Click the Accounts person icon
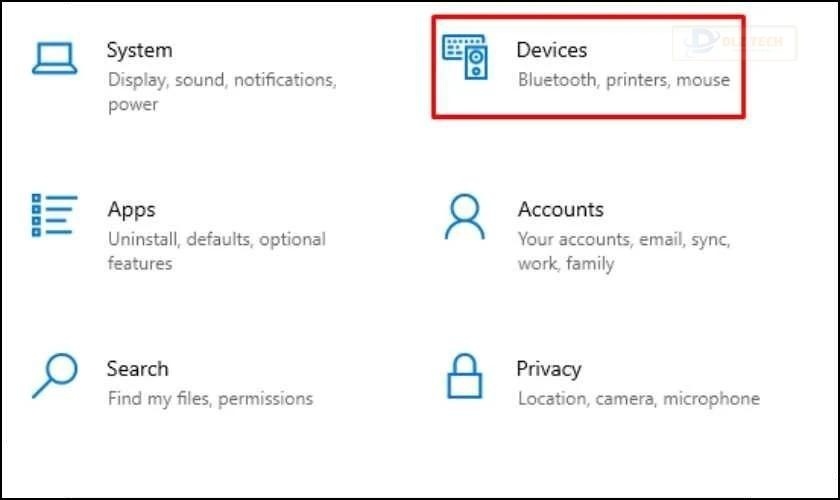Viewport: 840px width, 500px height. point(464,216)
